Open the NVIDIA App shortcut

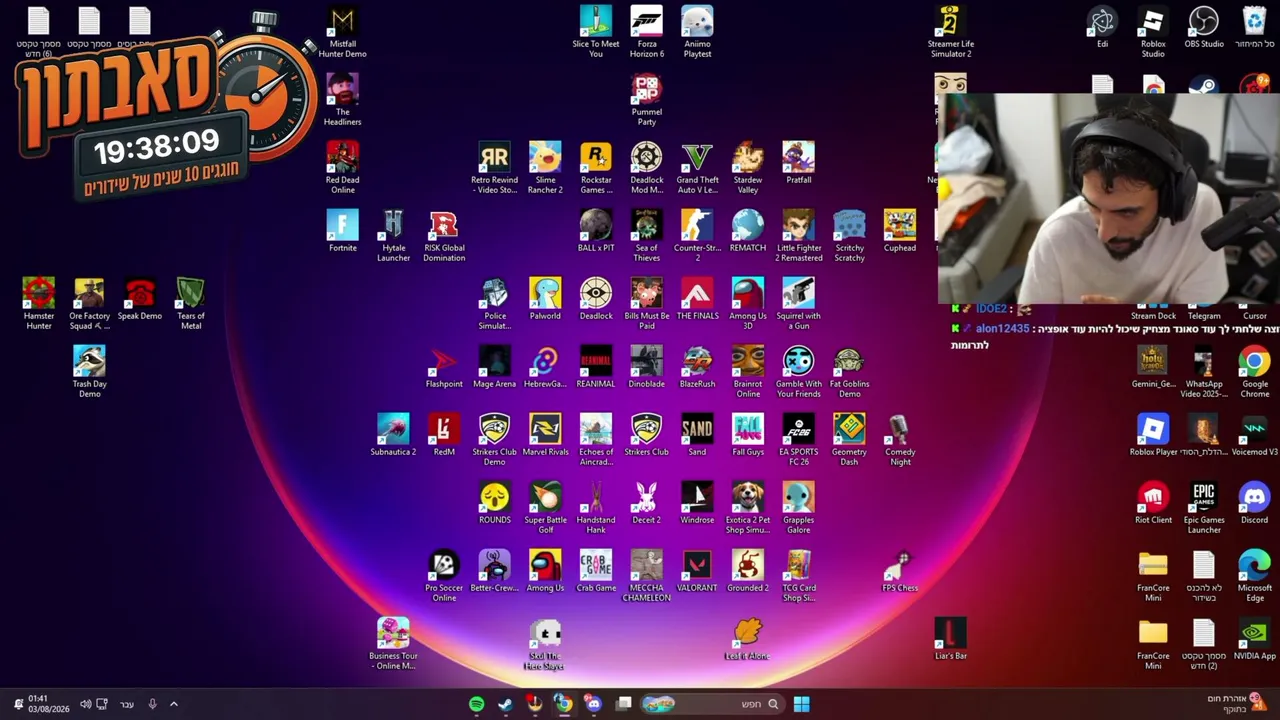pyautogui.click(x=1254, y=640)
